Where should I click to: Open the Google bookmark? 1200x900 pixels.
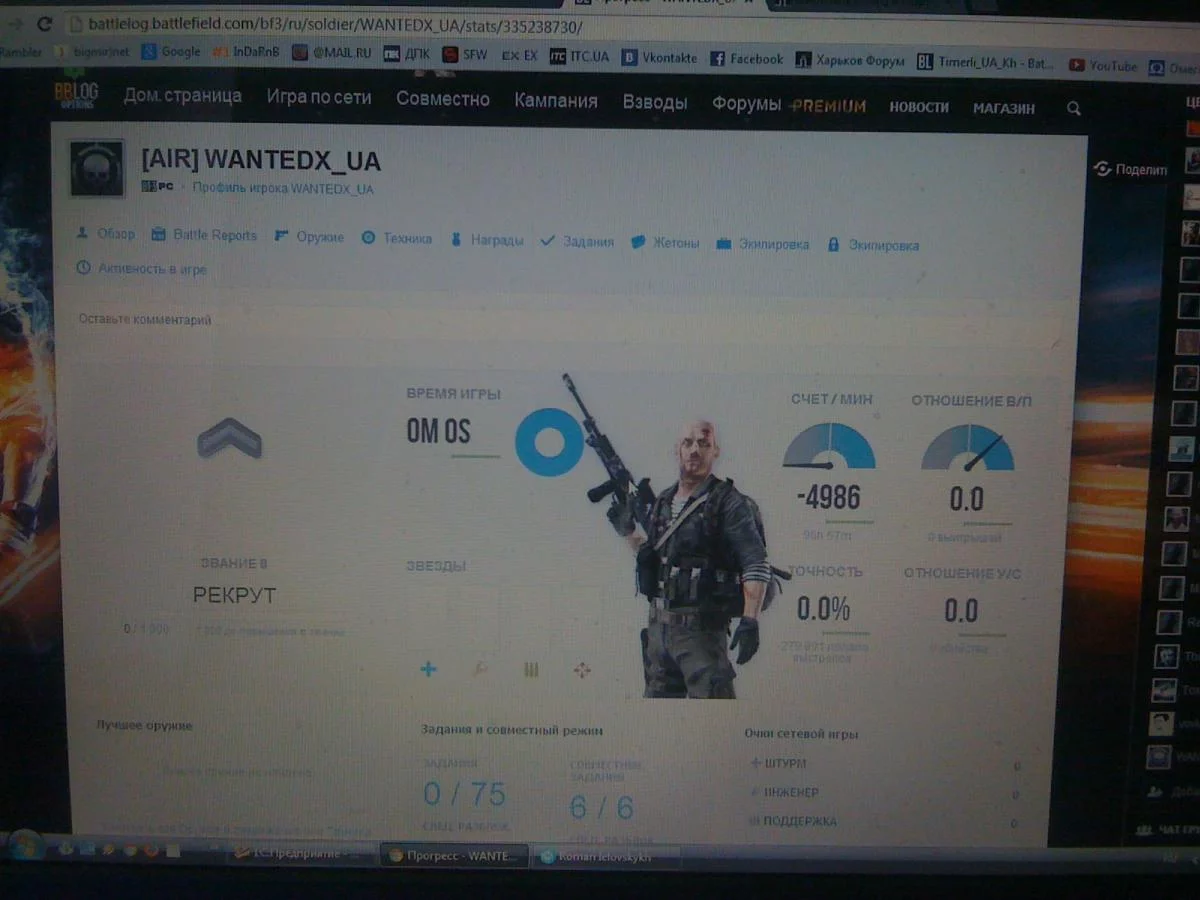171,51
